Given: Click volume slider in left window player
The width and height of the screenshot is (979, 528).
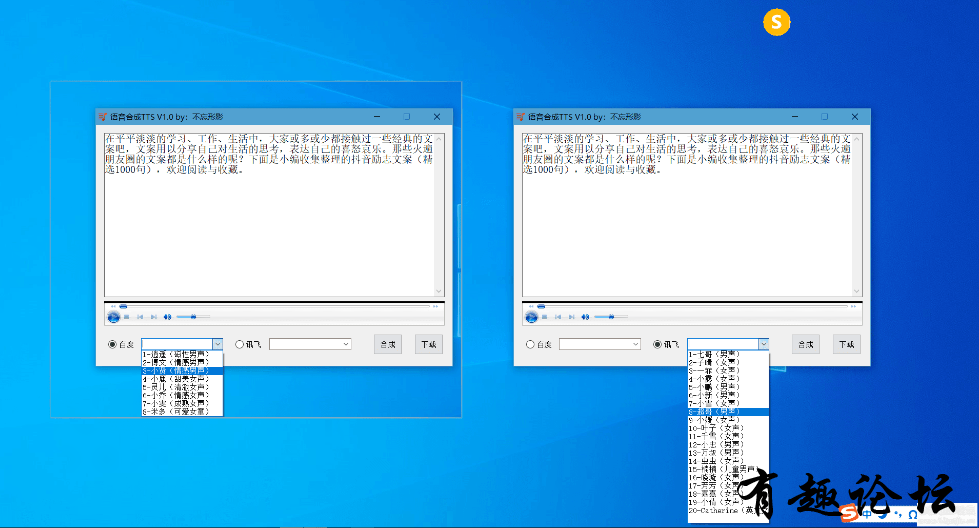Looking at the screenshot, I should (x=193, y=317).
